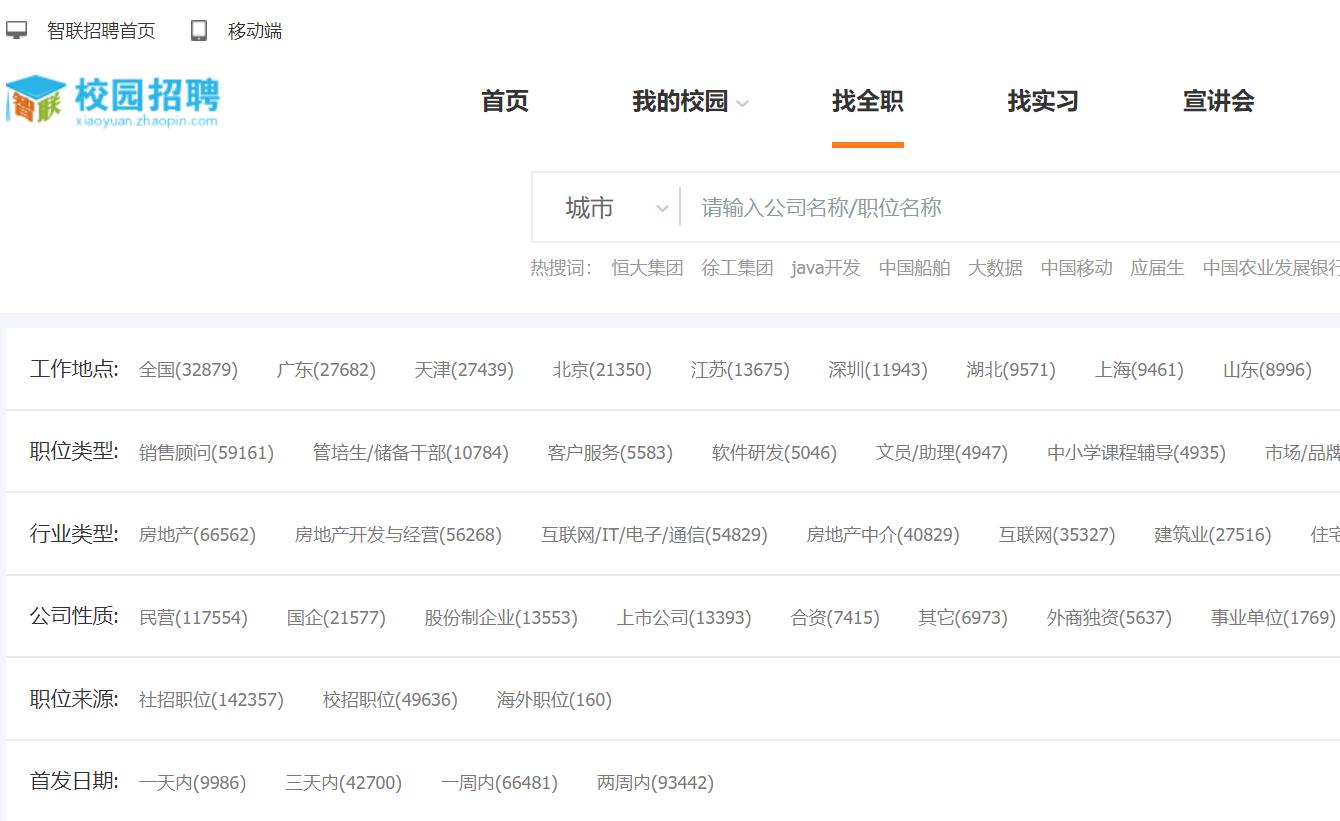
Task: Go to 首页 in the navigation menu
Action: click(x=505, y=101)
